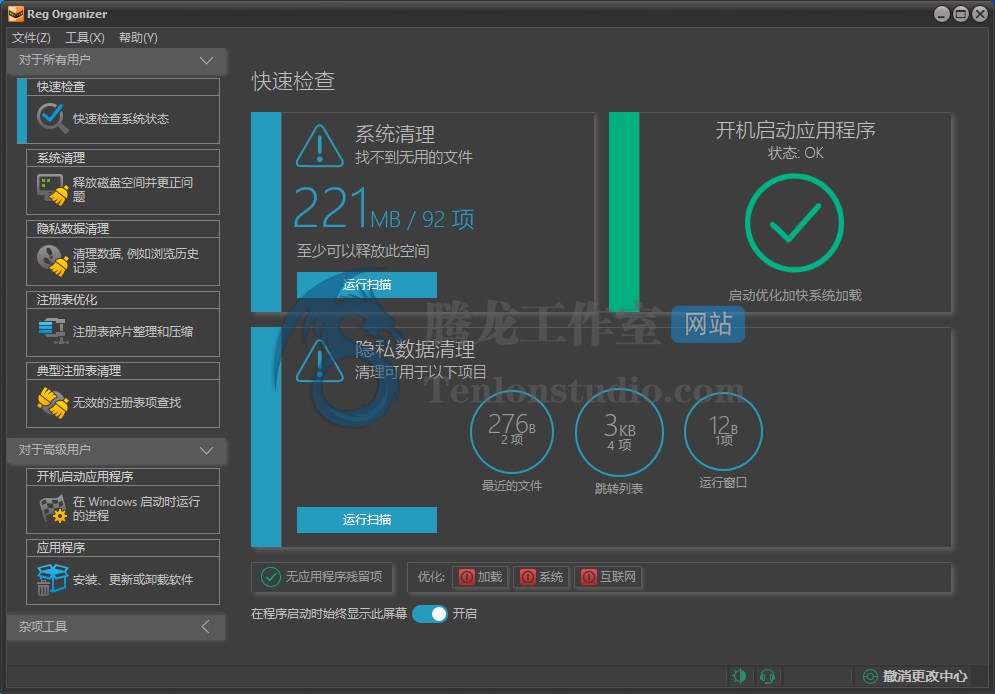Select 快速检查 sidebar item

pos(118,110)
